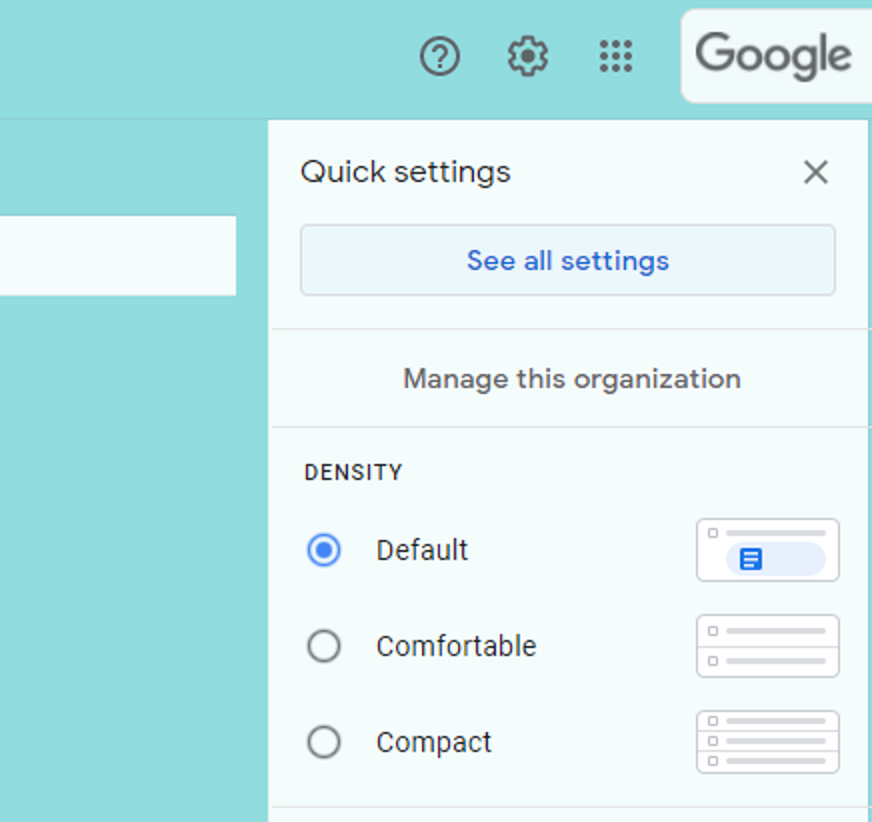
Task: Close the Quick settings panel
Action: point(816,172)
